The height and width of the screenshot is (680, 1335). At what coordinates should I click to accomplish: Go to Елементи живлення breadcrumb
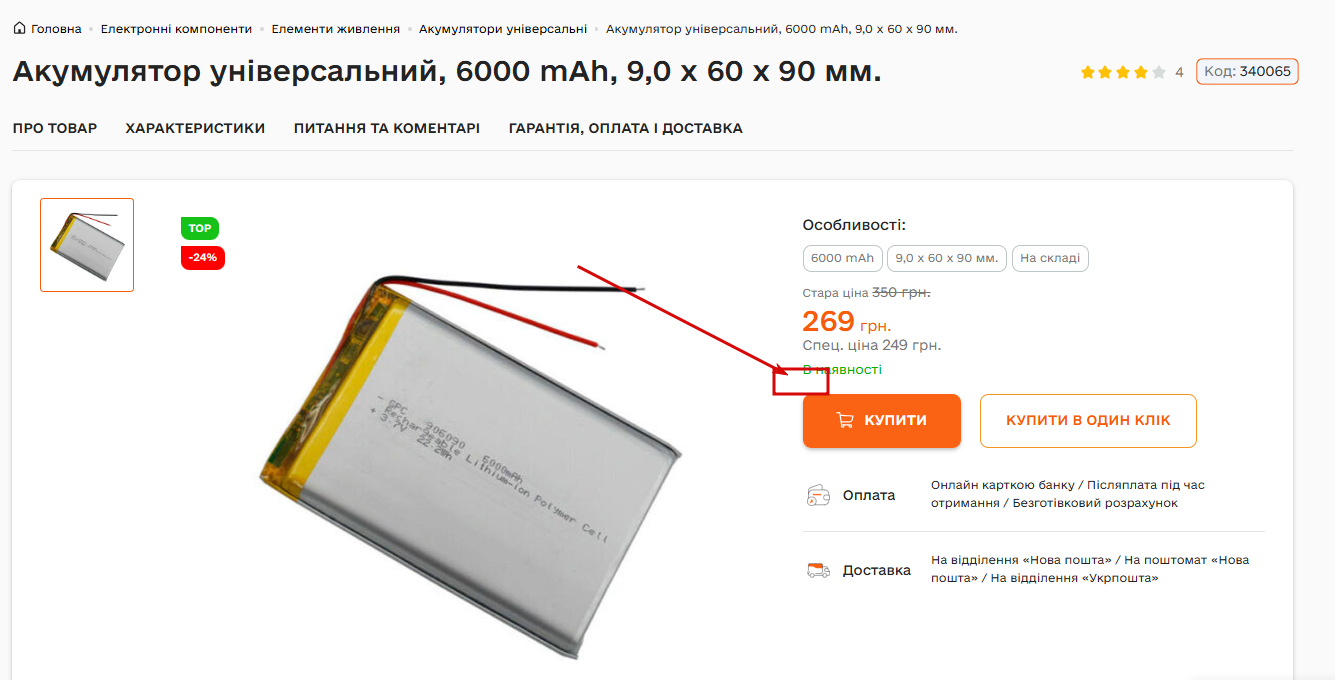click(x=336, y=29)
